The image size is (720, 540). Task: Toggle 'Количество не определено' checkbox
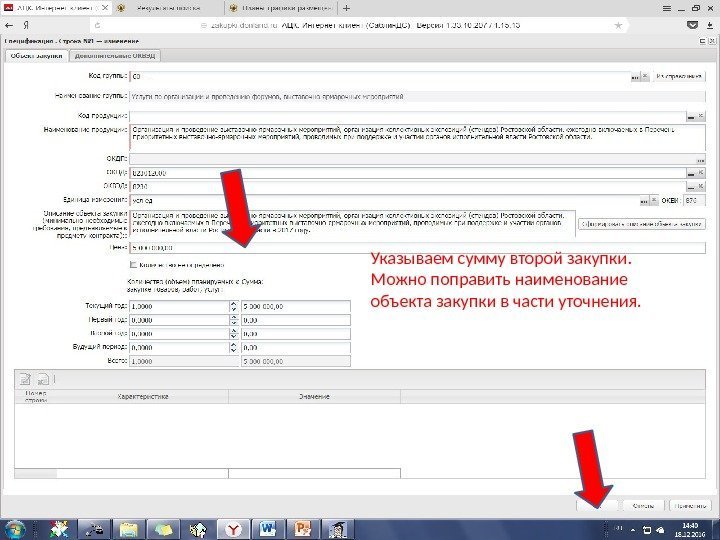(x=133, y=265)
